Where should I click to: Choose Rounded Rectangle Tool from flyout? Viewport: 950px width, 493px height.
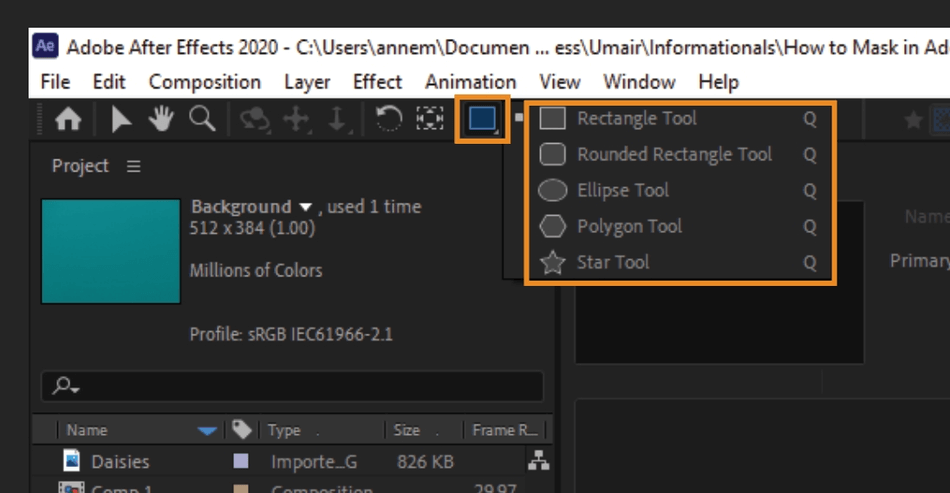pos(679,154)
